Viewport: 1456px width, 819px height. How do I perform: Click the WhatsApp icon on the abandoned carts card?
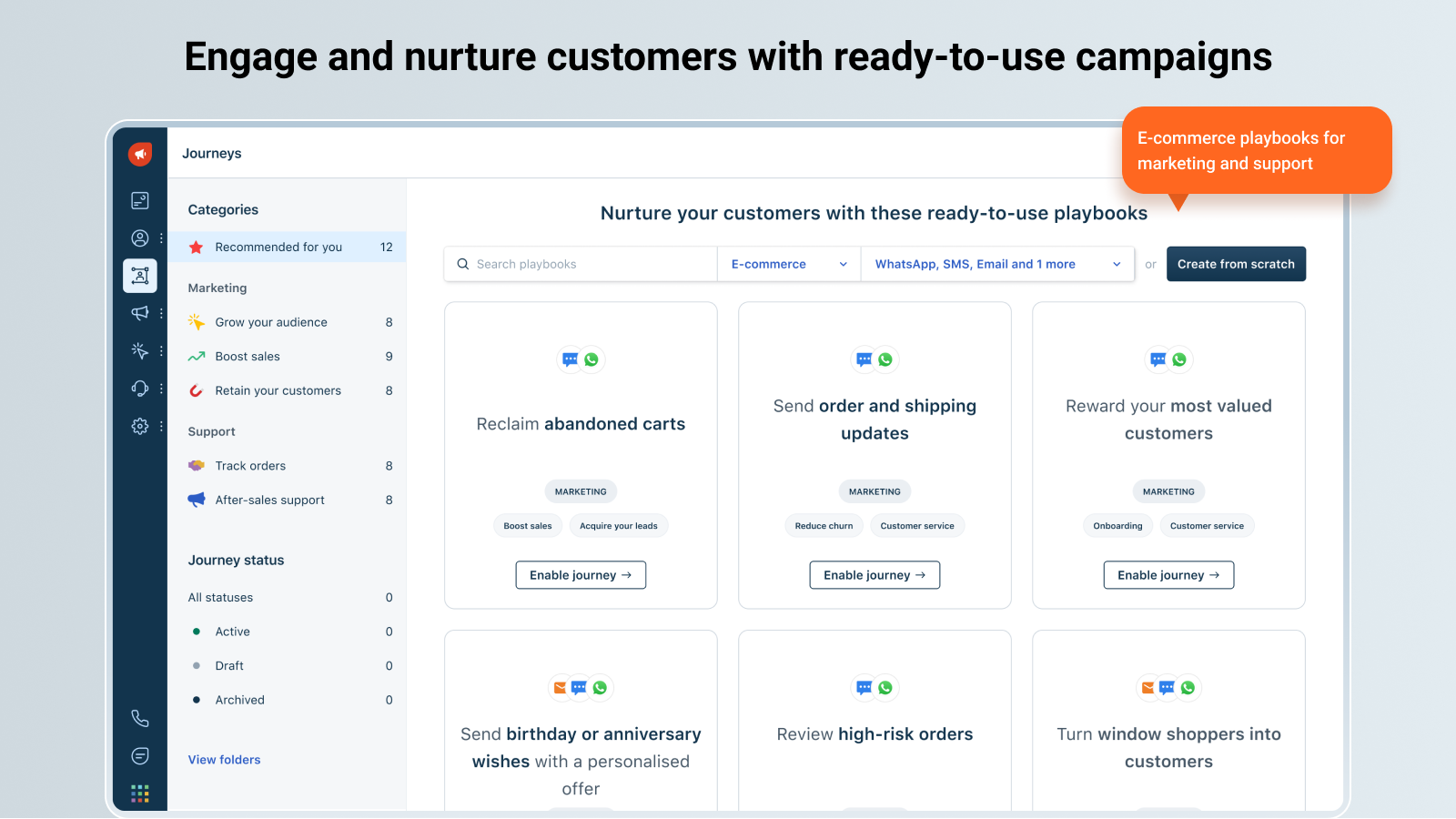click(x=593, y=359)
